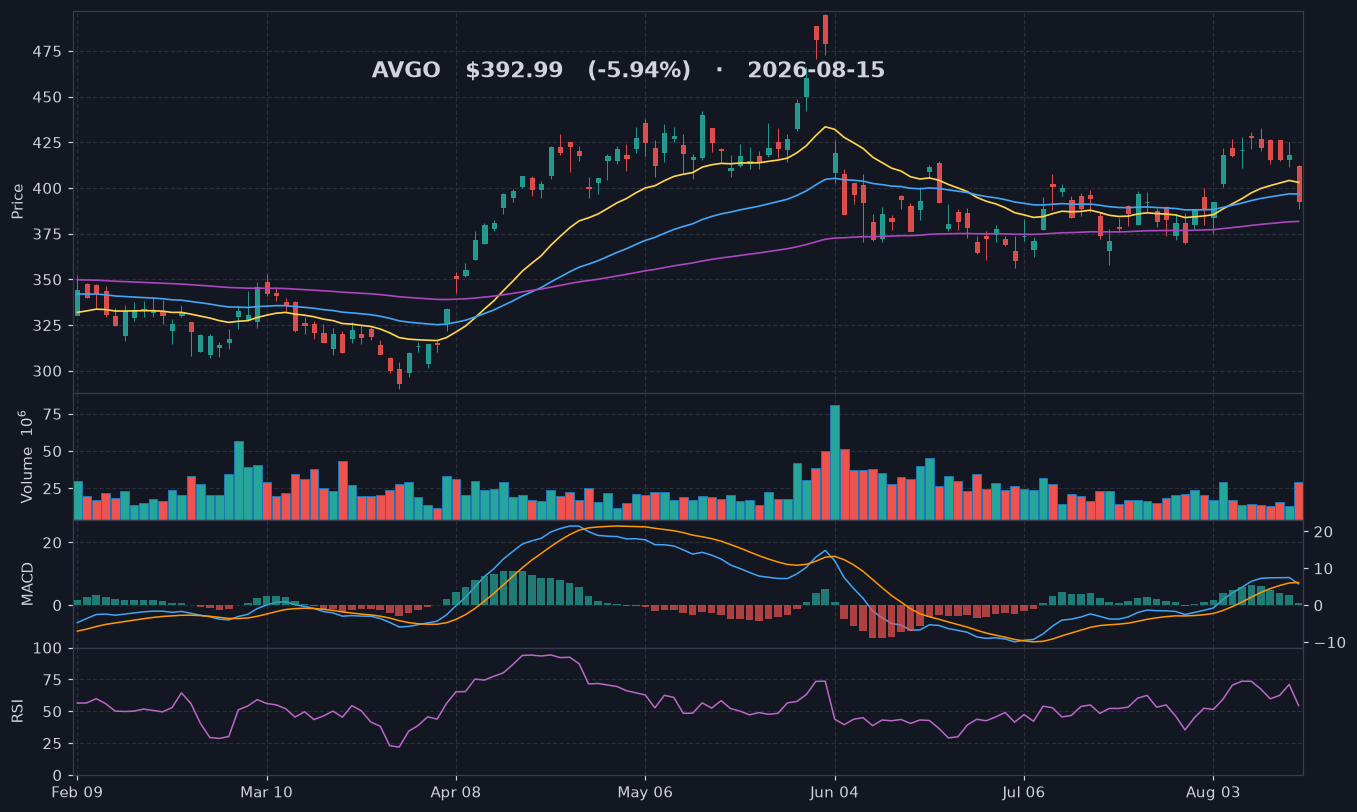
Task: Select the May 06 x-axis date label
Action: pyautogui.click(x=645, y=791)
